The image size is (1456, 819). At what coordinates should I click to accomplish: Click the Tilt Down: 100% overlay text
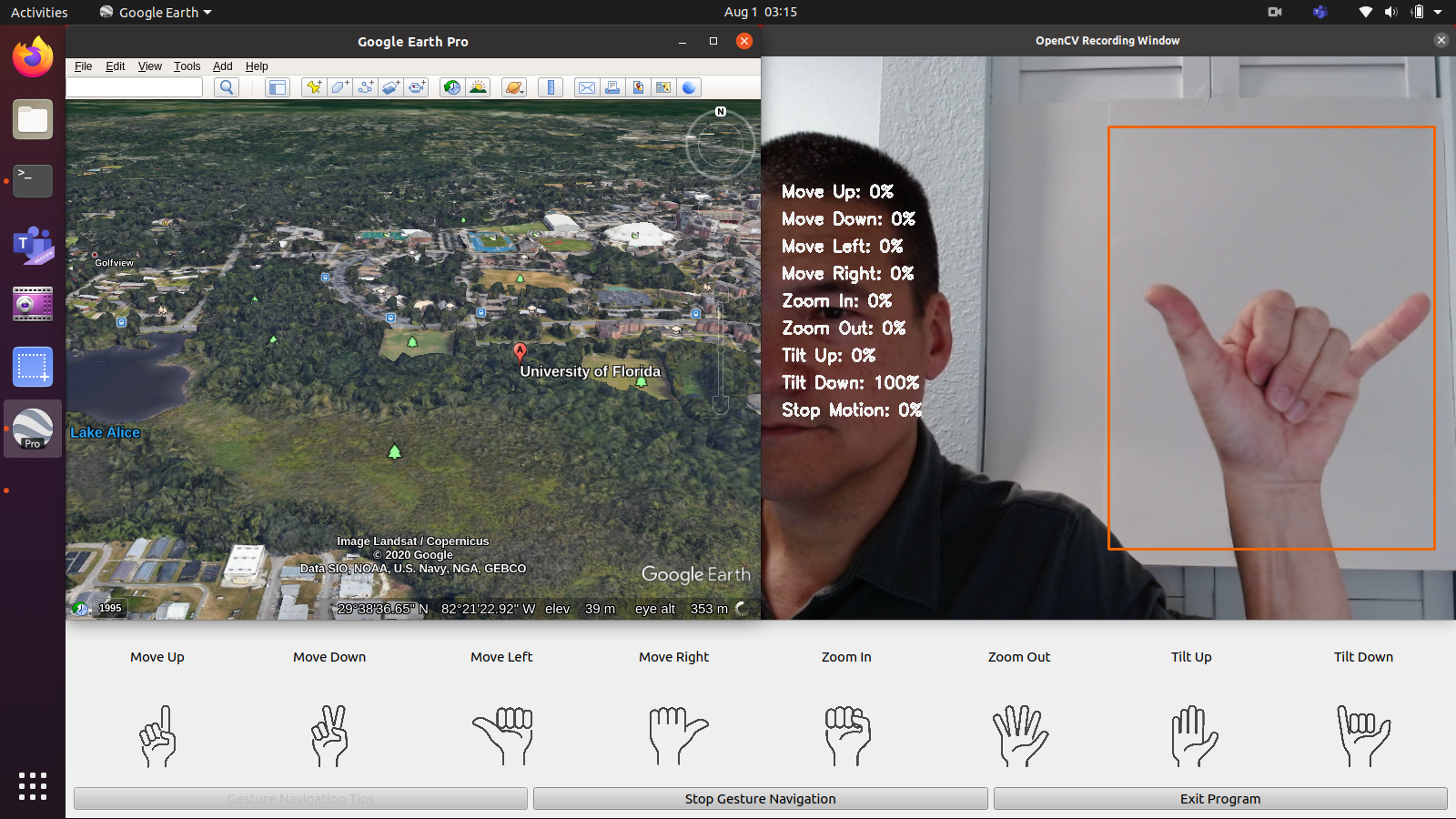point(851,383)
